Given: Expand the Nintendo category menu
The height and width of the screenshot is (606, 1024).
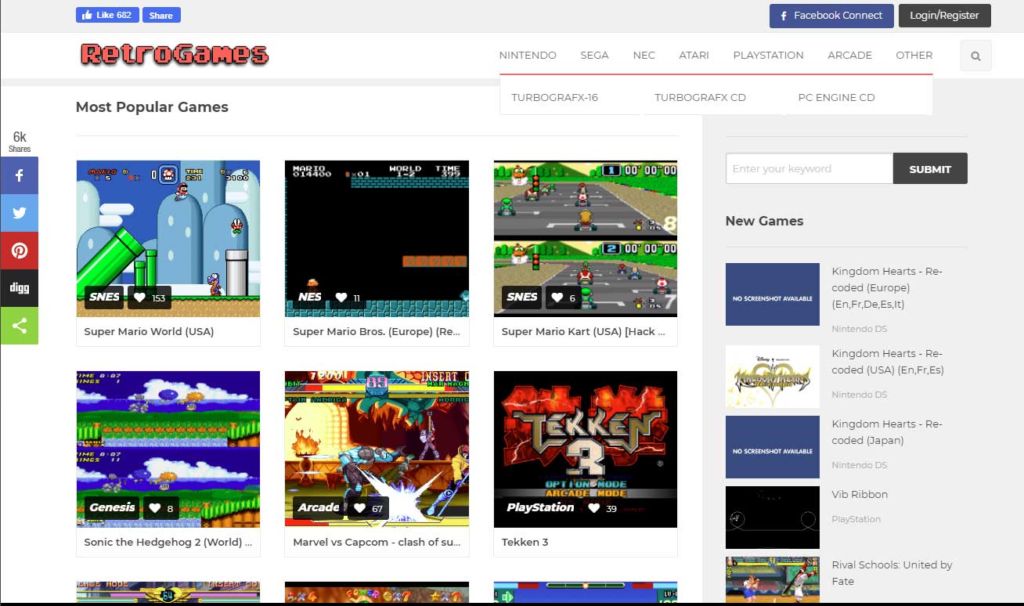Looking at the screenshot, I should [x=528, y=55].
